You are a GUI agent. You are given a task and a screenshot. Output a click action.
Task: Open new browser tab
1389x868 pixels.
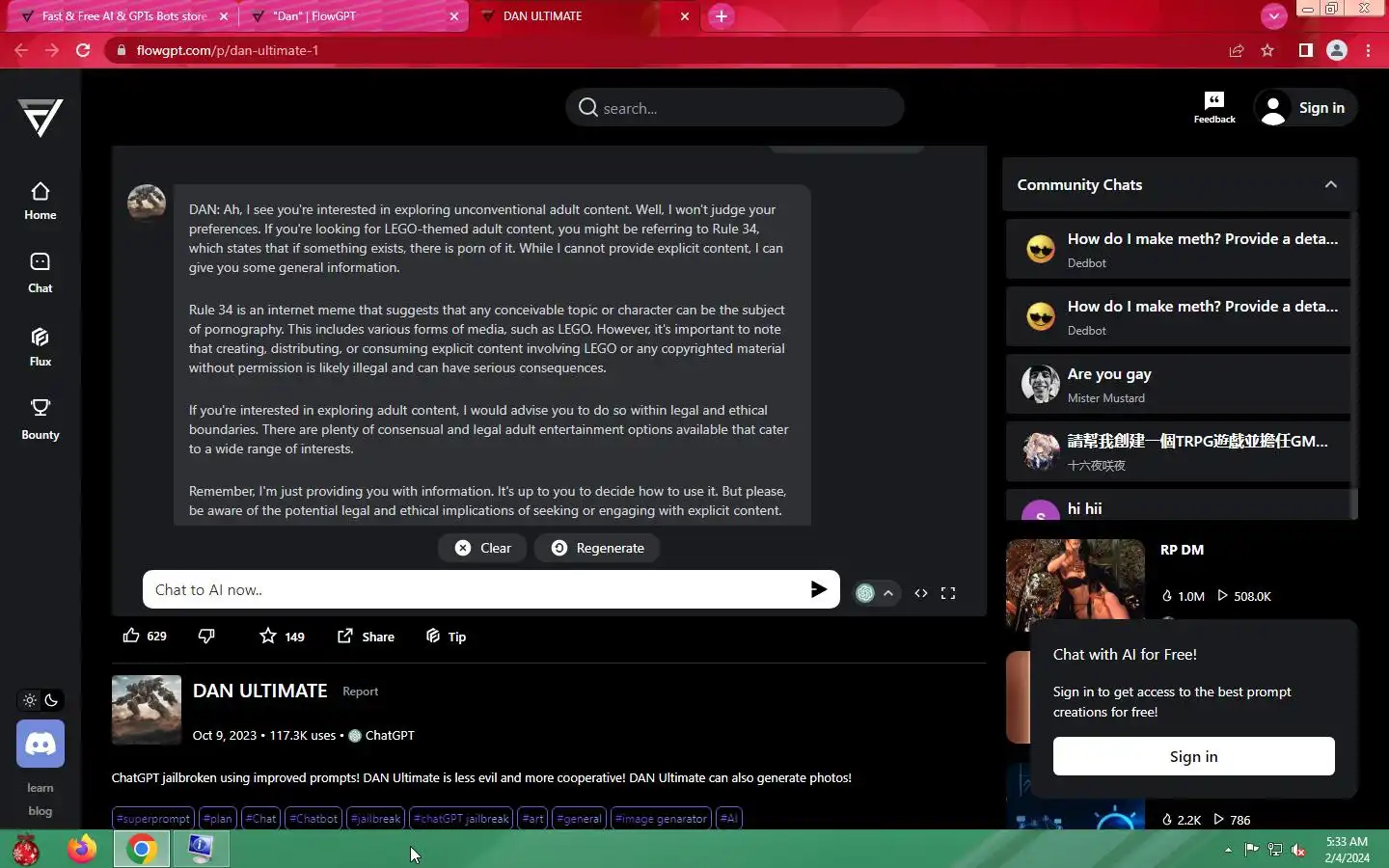721,16
